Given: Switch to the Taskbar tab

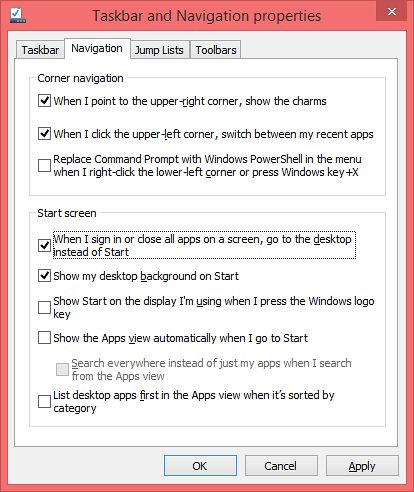Looking at the screenshot, I should tap(40, 50).
